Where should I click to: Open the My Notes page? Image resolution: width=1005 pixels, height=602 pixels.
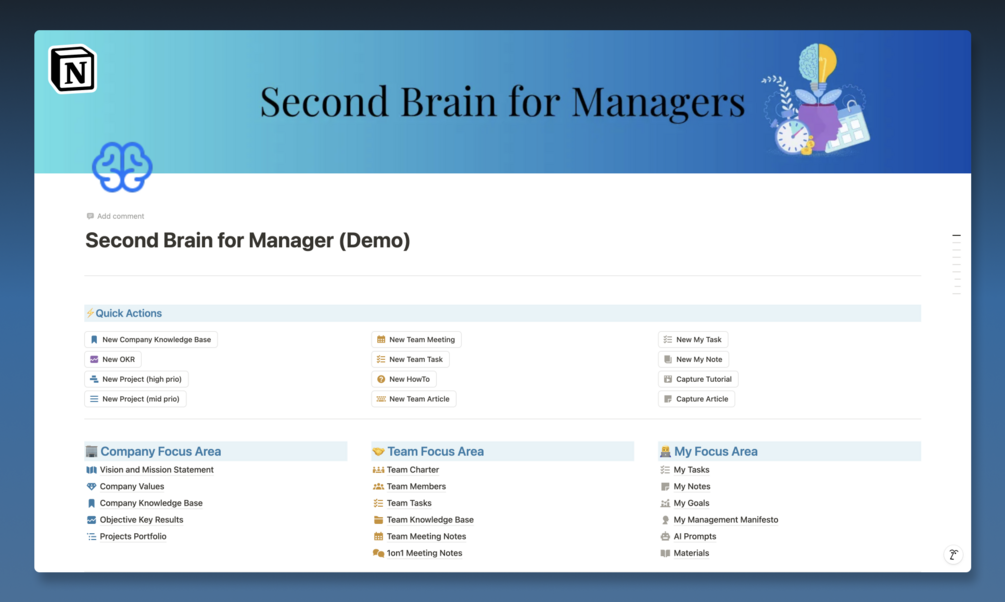692,487
